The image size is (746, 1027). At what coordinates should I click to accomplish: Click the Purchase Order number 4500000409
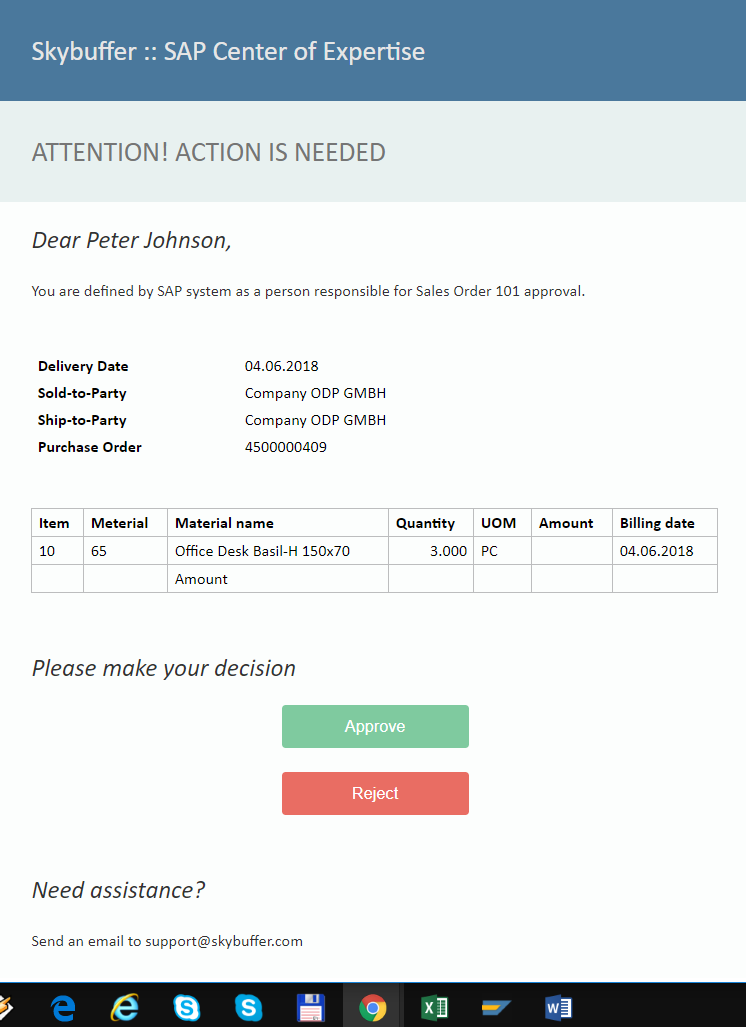286,447
